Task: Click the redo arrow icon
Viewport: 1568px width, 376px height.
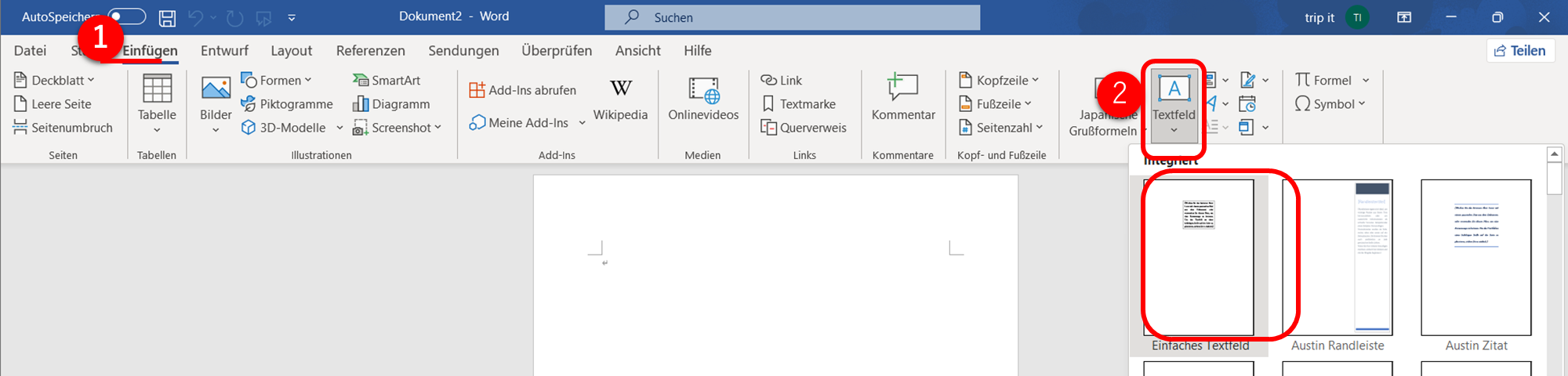Action: pyautogui.click(x=234, y=17)
